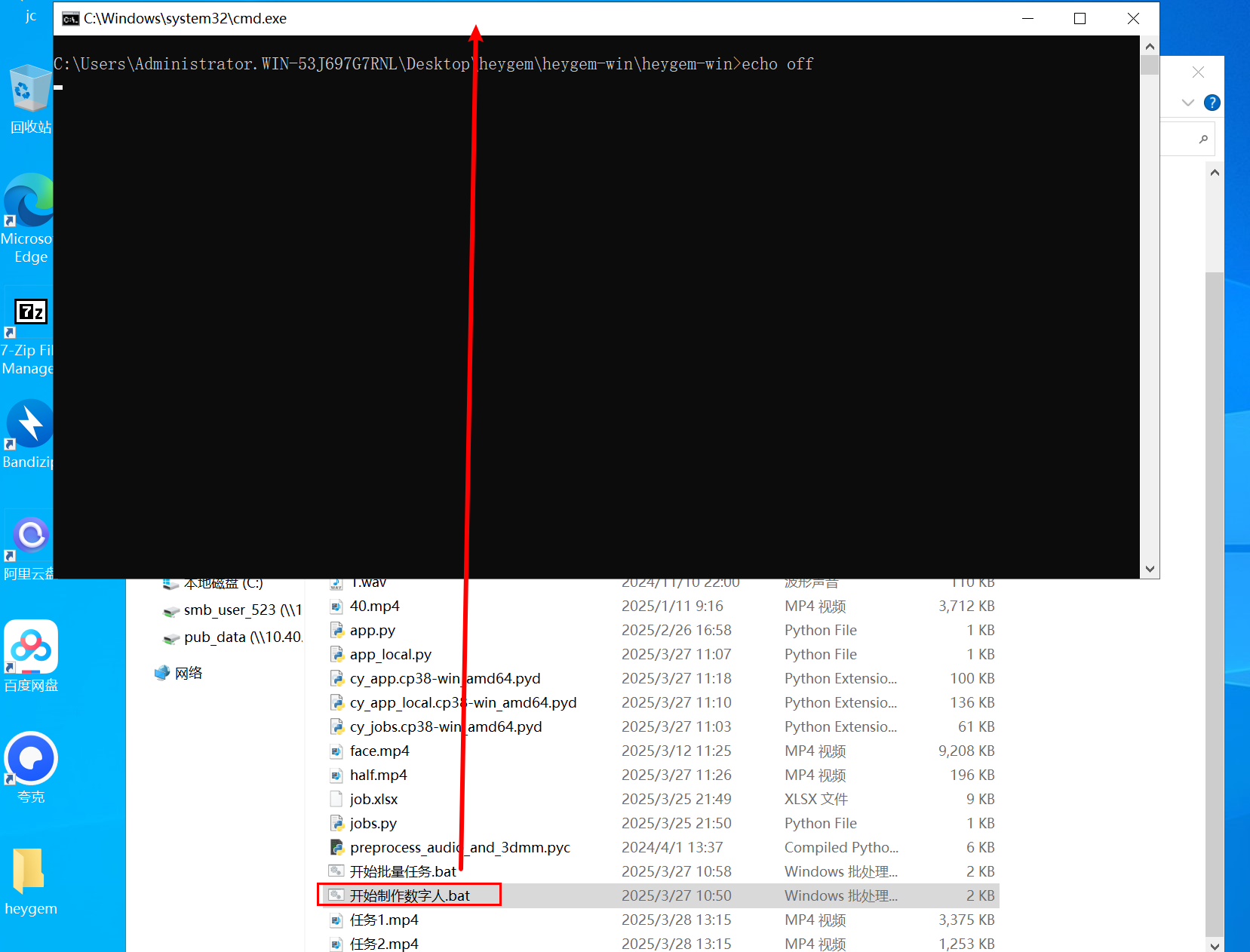Select the 40.mp4 file icon
Image resolution: width=1250 pixels, height=952 pixels.
tap(336, 607)
